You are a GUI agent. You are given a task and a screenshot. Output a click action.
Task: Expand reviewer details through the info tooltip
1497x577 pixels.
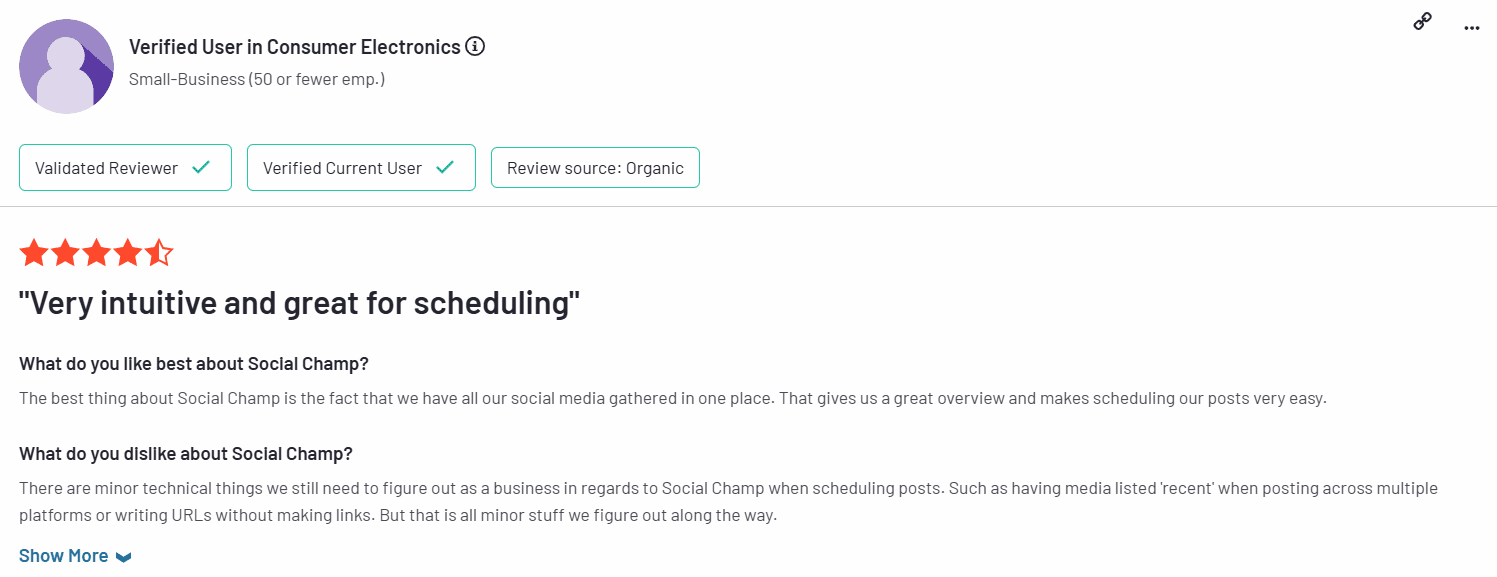point(475,46)
